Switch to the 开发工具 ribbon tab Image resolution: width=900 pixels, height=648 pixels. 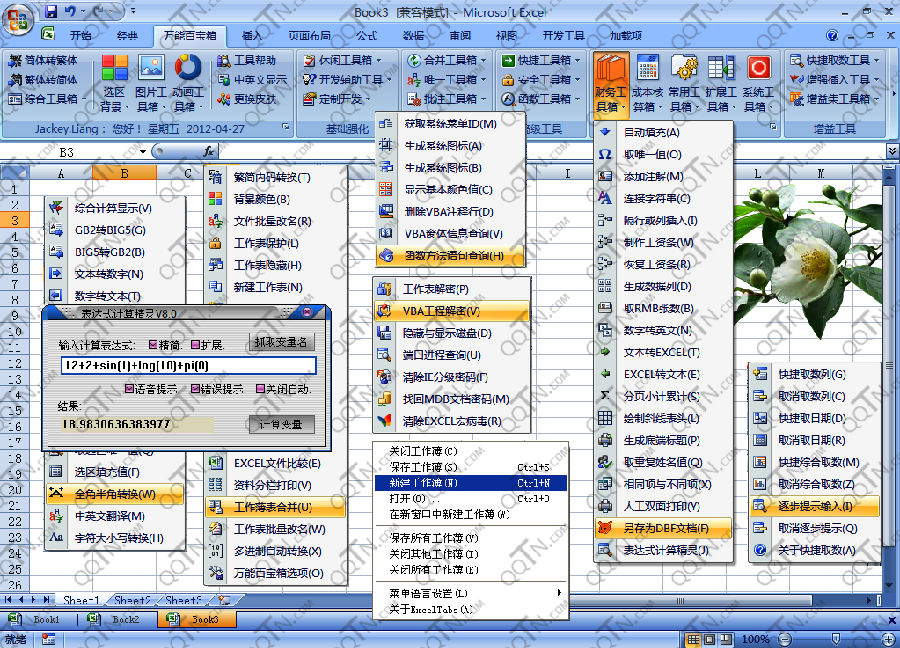pyautogui.click(x=564, y=35)
